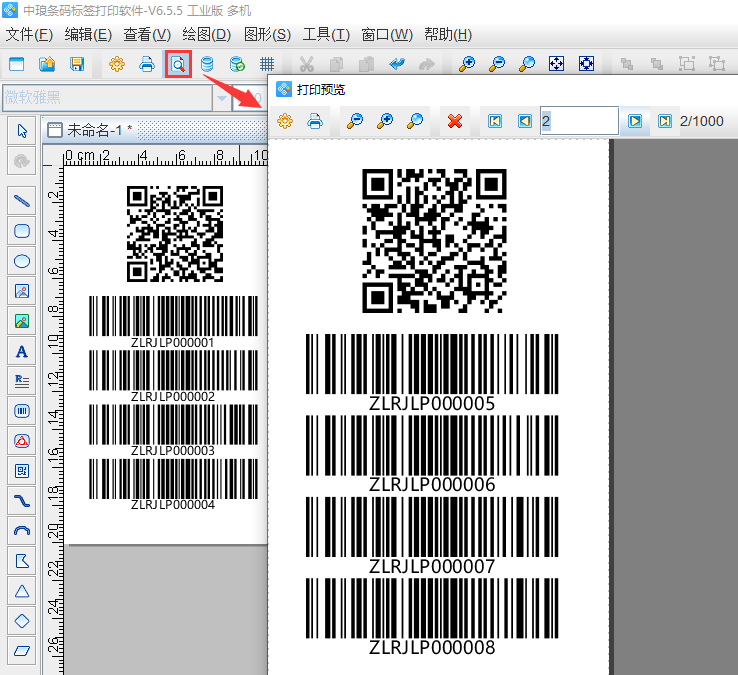Image resolution: width=738 pixels, height=675 pixels.
Task: Select the green landscape image tool
Action: [22, 321]
